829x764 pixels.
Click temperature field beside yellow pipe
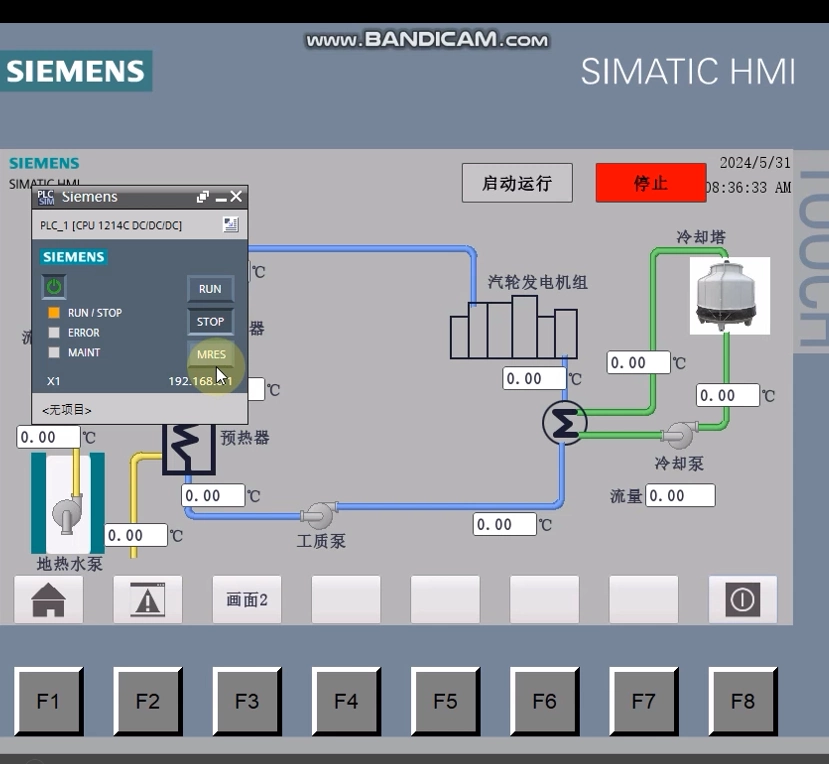136,536
